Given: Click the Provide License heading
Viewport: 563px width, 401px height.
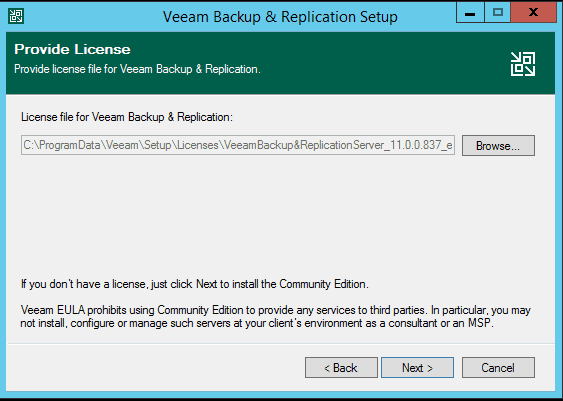Looking at the screenshot, I should coord(72,49).
